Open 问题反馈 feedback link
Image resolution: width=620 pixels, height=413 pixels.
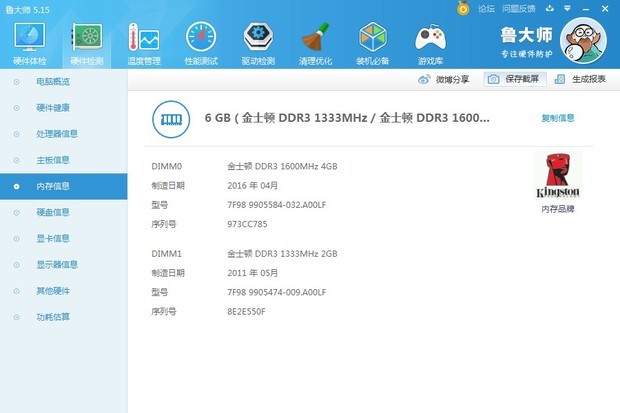519,8
